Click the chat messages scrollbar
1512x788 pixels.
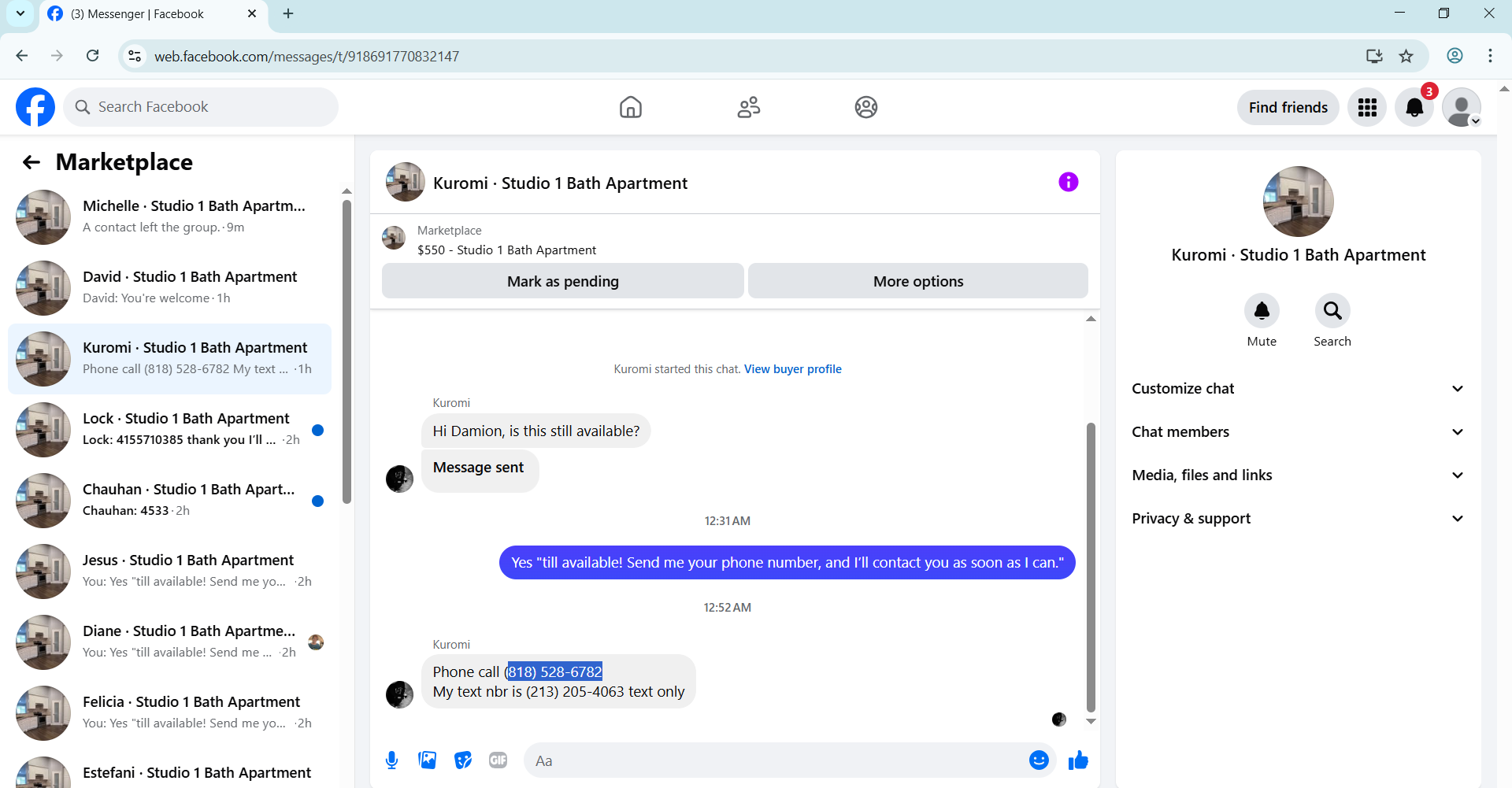[1091, 567]
